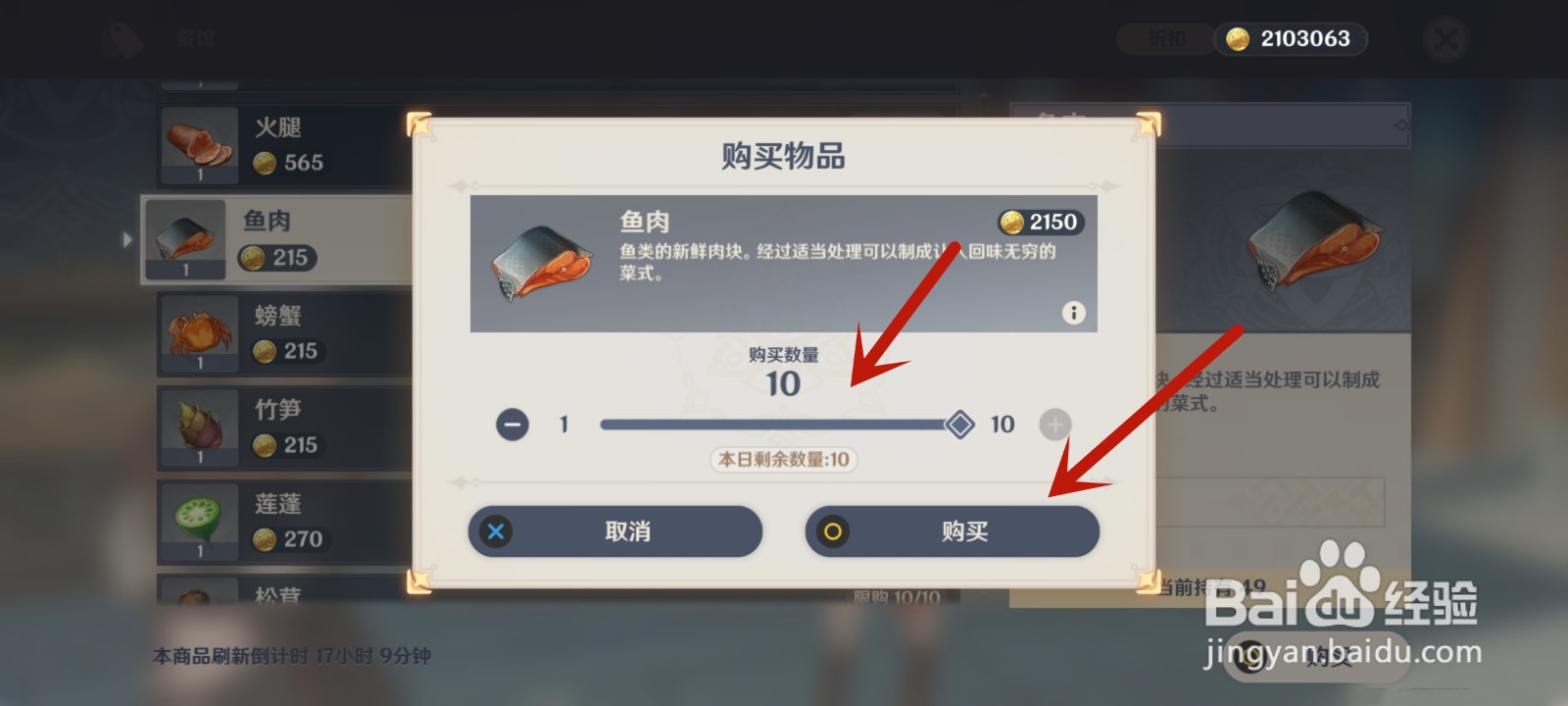Open item info via the i icon
1568x706 pixels.
[1073, 313]
